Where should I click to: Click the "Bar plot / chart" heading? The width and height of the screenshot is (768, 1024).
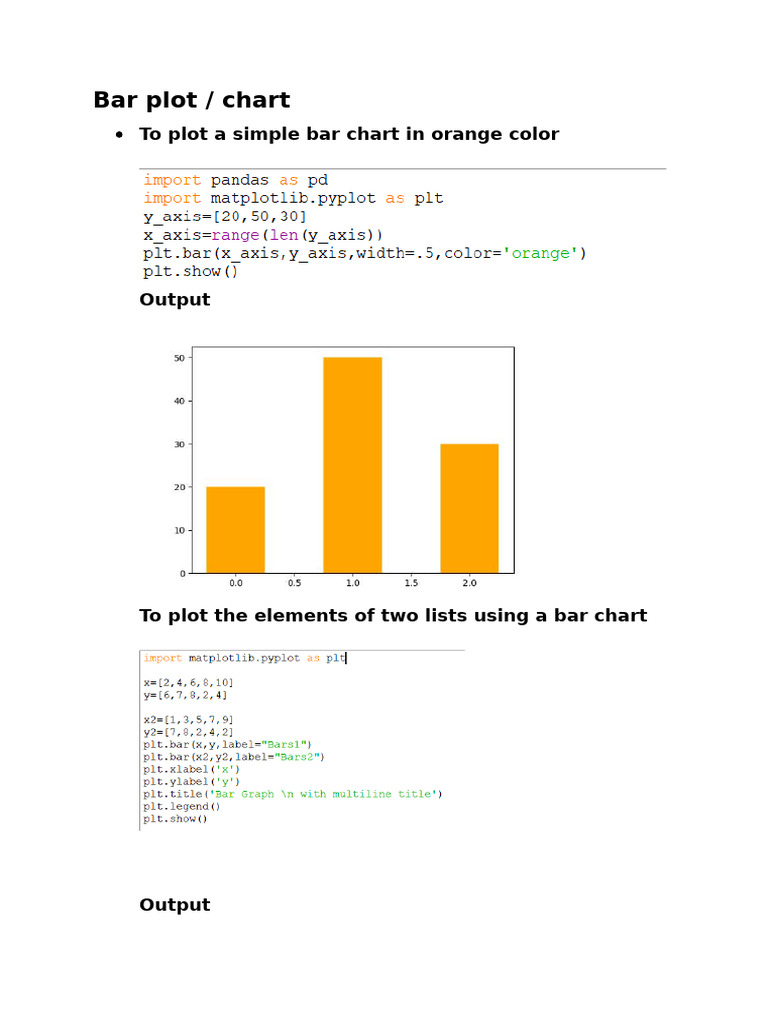click(191, 100)
